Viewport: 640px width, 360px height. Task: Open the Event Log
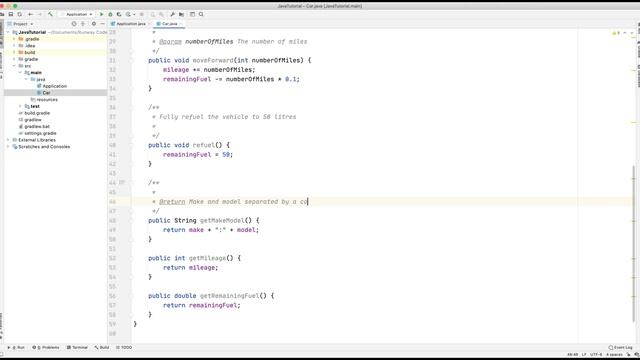(620, 348)
